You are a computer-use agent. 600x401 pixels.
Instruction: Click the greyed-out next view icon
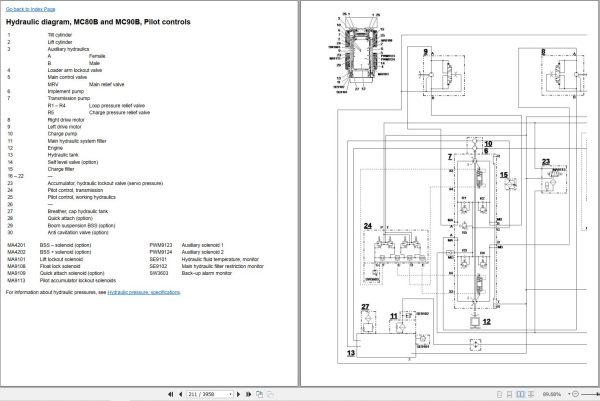point(270,394)
